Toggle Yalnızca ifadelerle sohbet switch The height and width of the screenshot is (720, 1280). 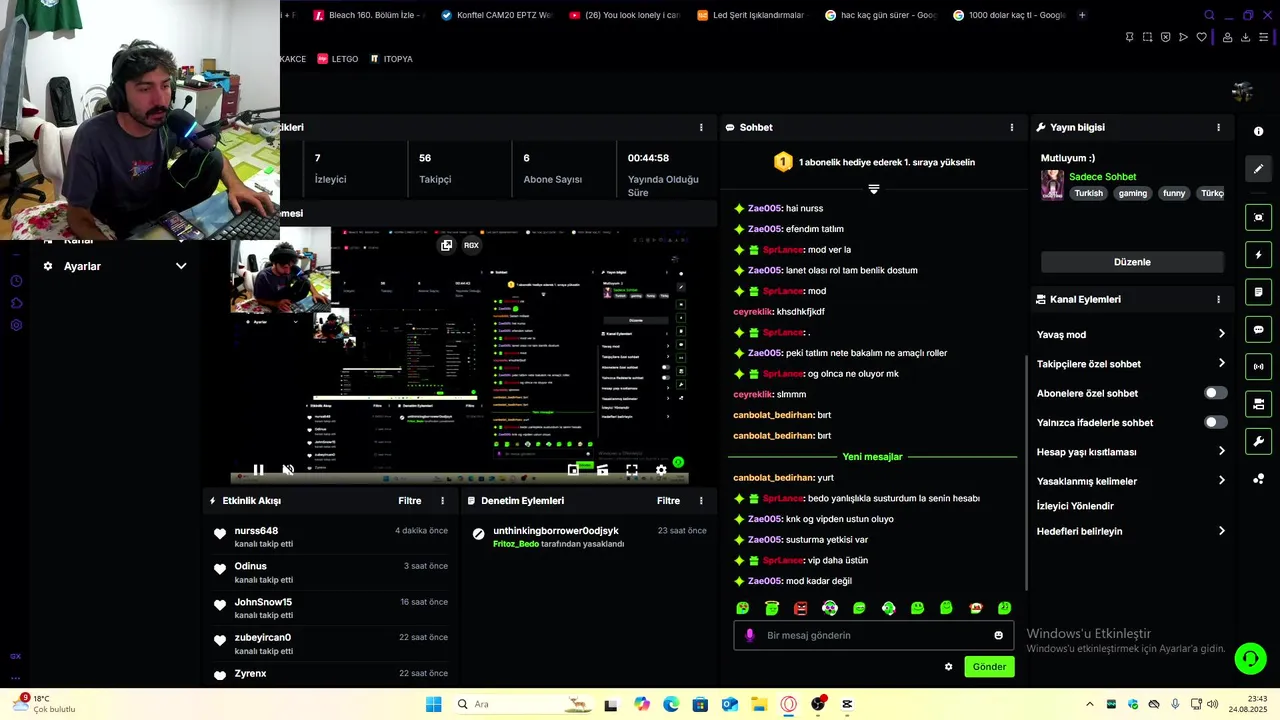(x=1215, y=422)
